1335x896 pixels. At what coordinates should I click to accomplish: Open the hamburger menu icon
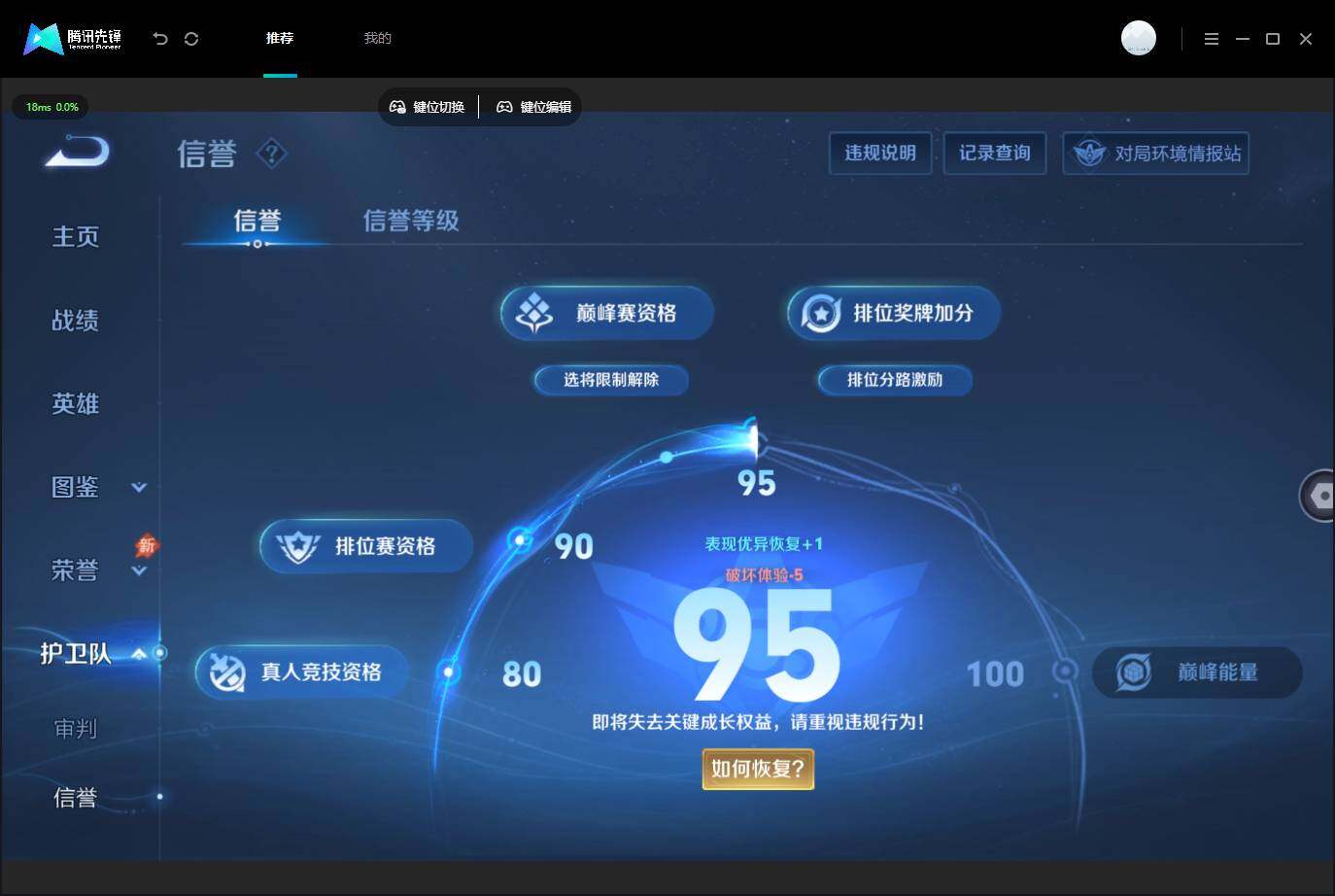pos(1212,39)
